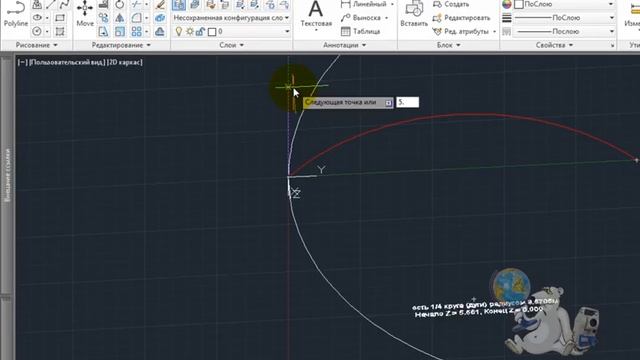
Task: Toggle layer 0 freeze sun icon
Action: 189,31
